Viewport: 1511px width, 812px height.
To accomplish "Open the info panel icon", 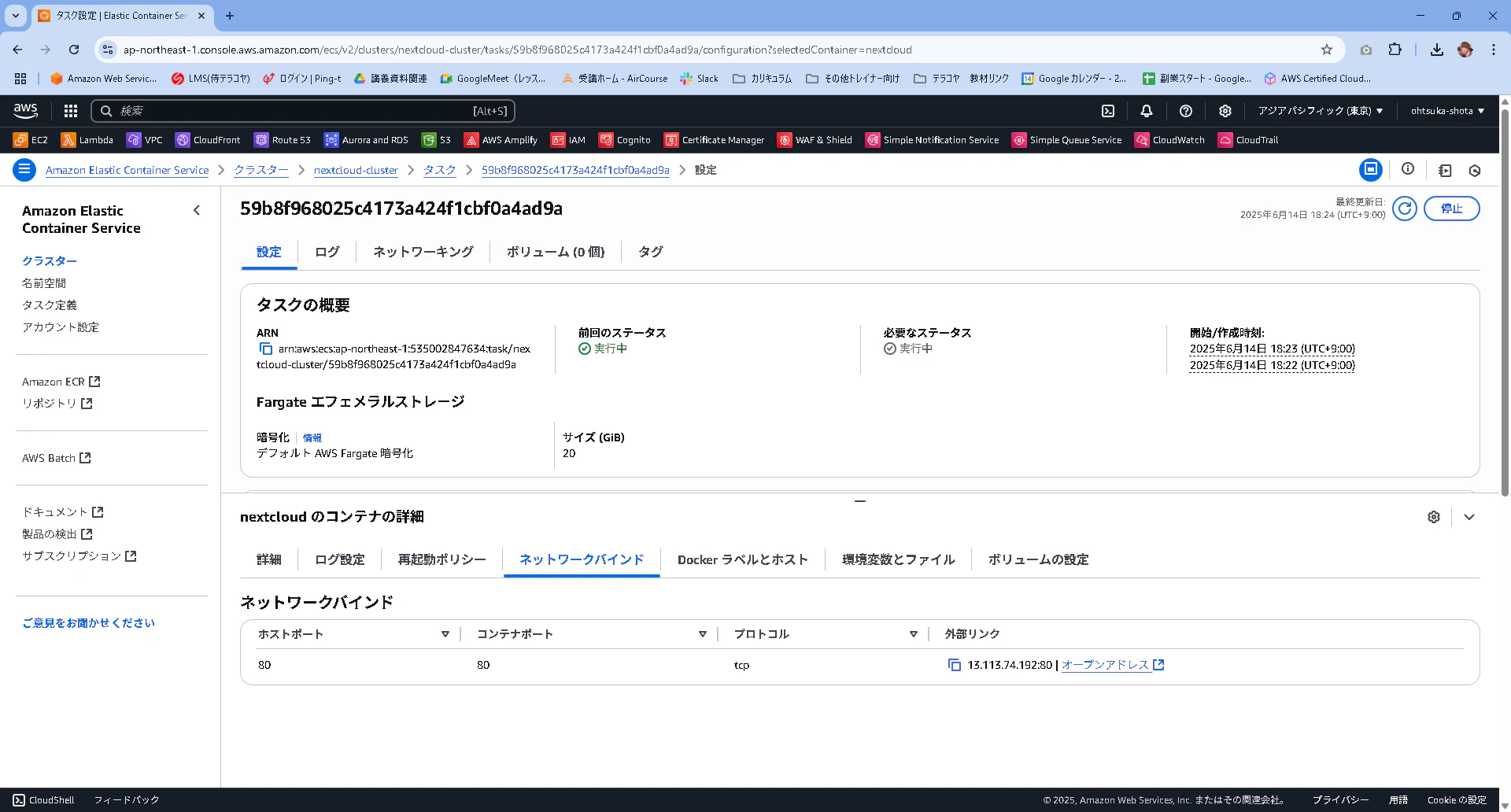I will tap(1408, 169).
